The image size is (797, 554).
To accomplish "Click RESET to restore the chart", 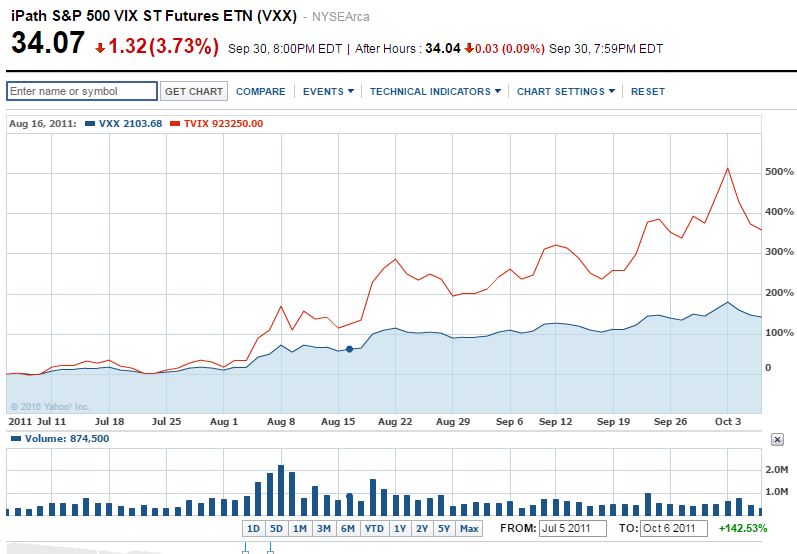I will (648, 92).
